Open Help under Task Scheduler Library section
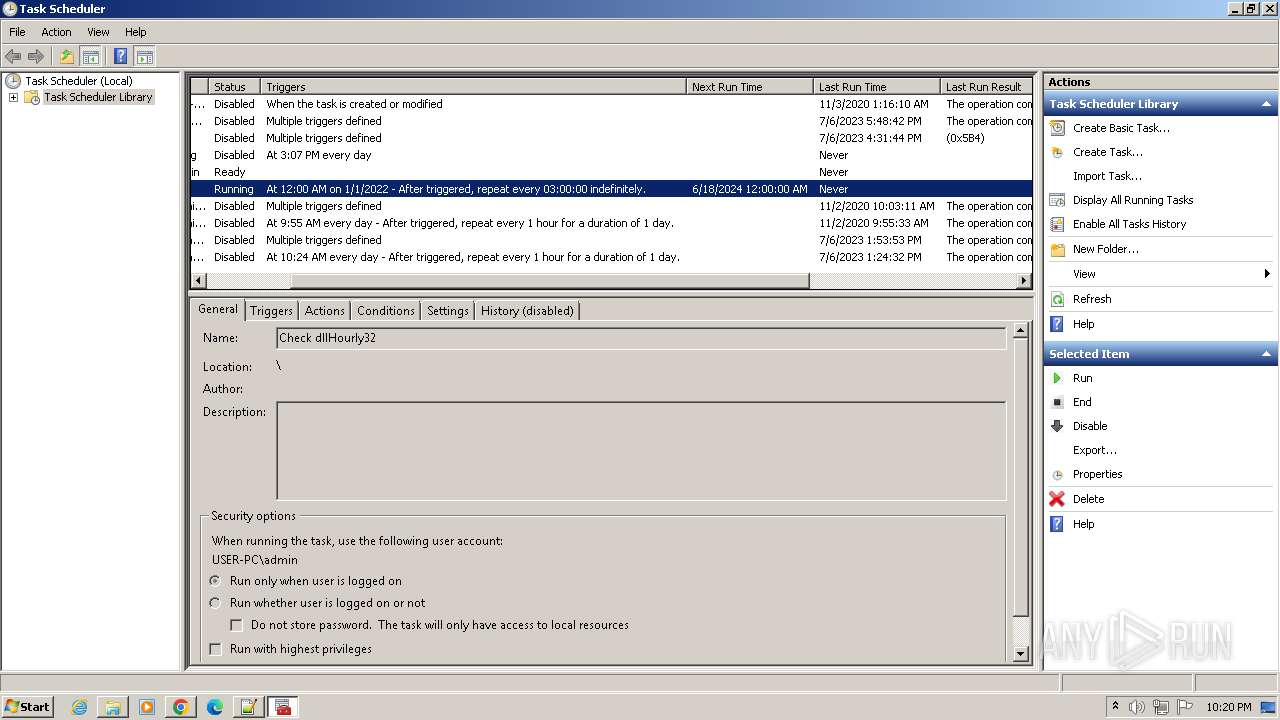This screenshot has height=720, width=1280. (x=1083, y=324)
